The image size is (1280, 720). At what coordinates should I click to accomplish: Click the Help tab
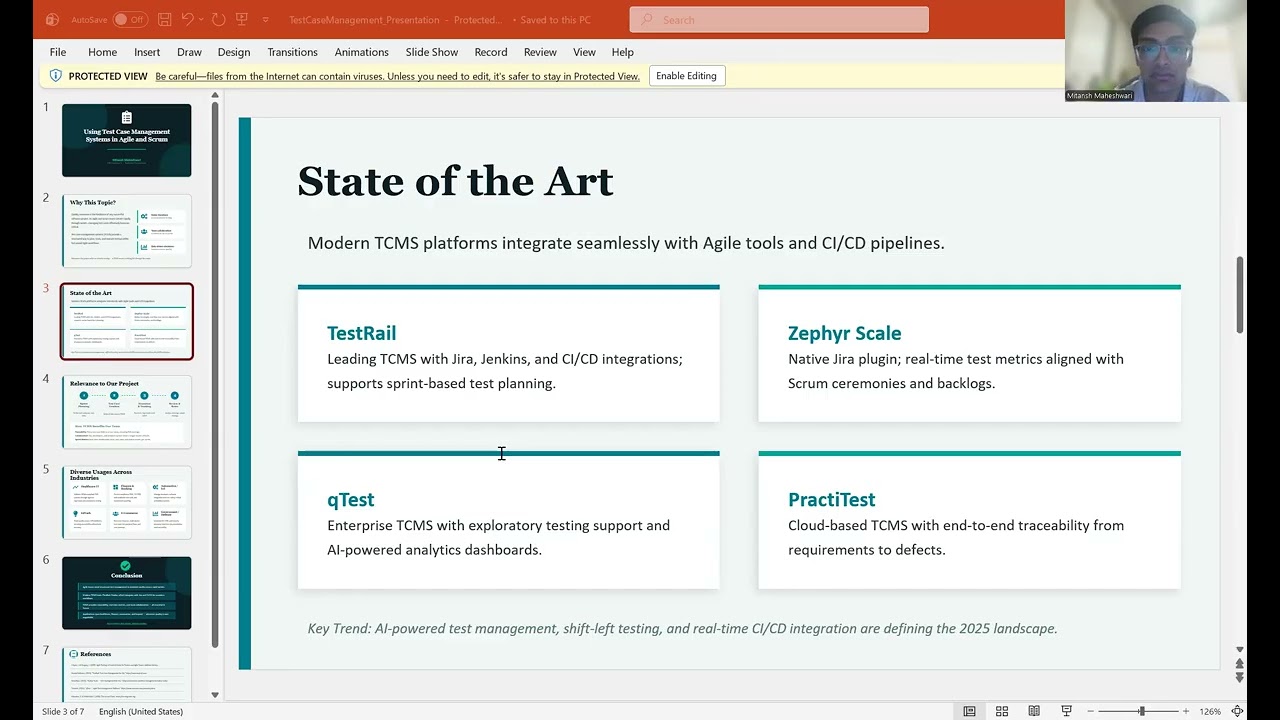coord(622,52)
